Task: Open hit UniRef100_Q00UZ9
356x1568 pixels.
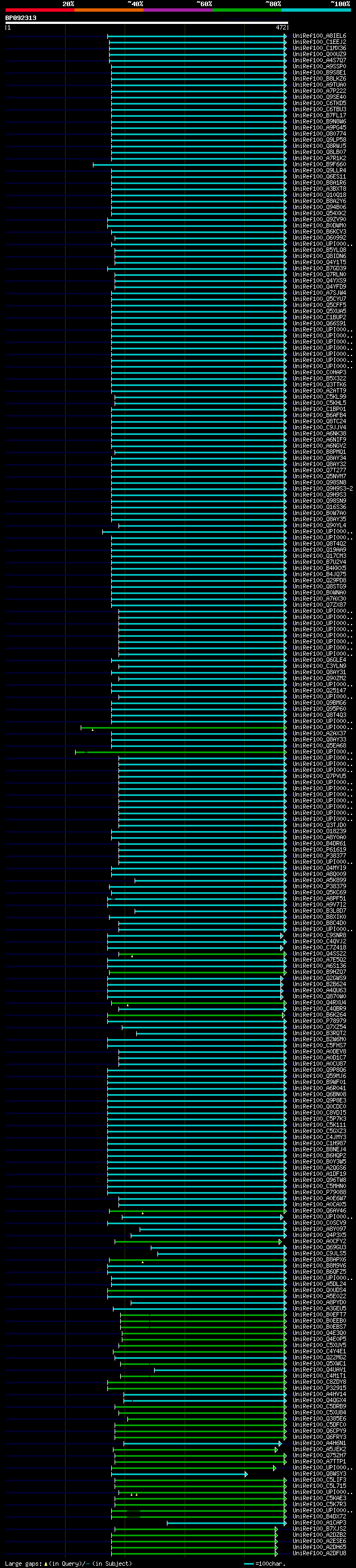Action: [x=319, y=54]
